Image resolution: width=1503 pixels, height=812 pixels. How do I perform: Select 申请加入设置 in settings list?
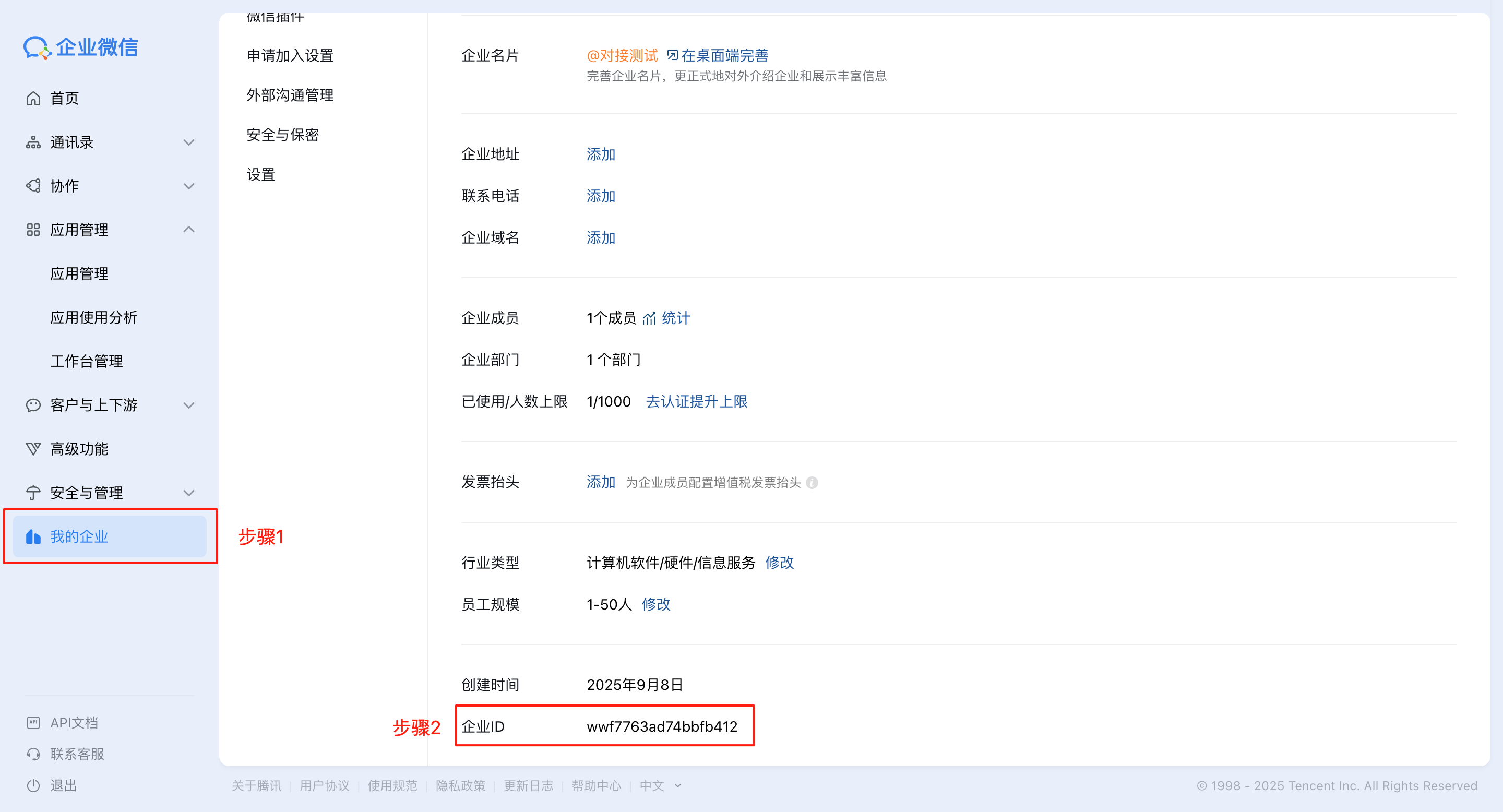(290, 55)
